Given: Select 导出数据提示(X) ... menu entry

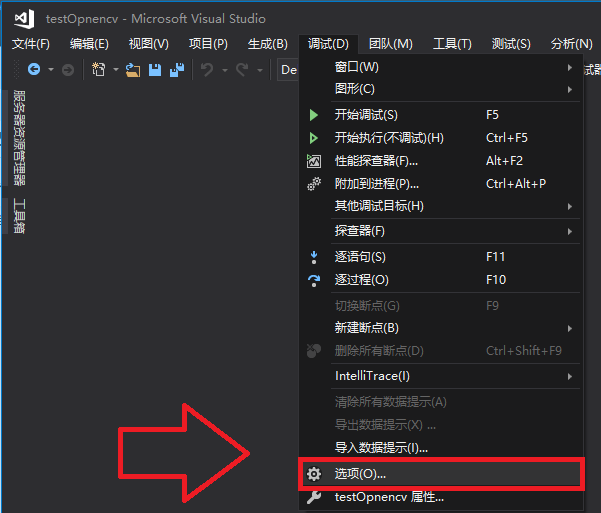Looking at the screenshot, I should point(441,425).
